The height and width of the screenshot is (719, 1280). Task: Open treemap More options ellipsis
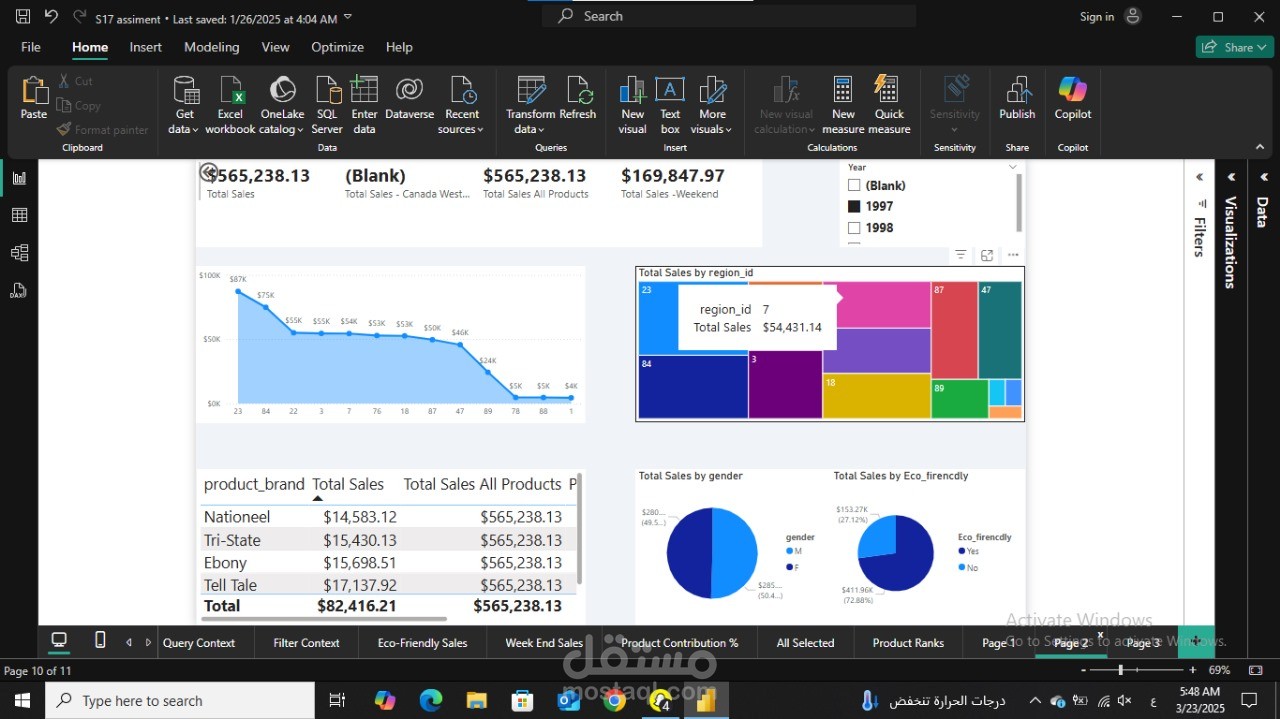[1013, 256]
